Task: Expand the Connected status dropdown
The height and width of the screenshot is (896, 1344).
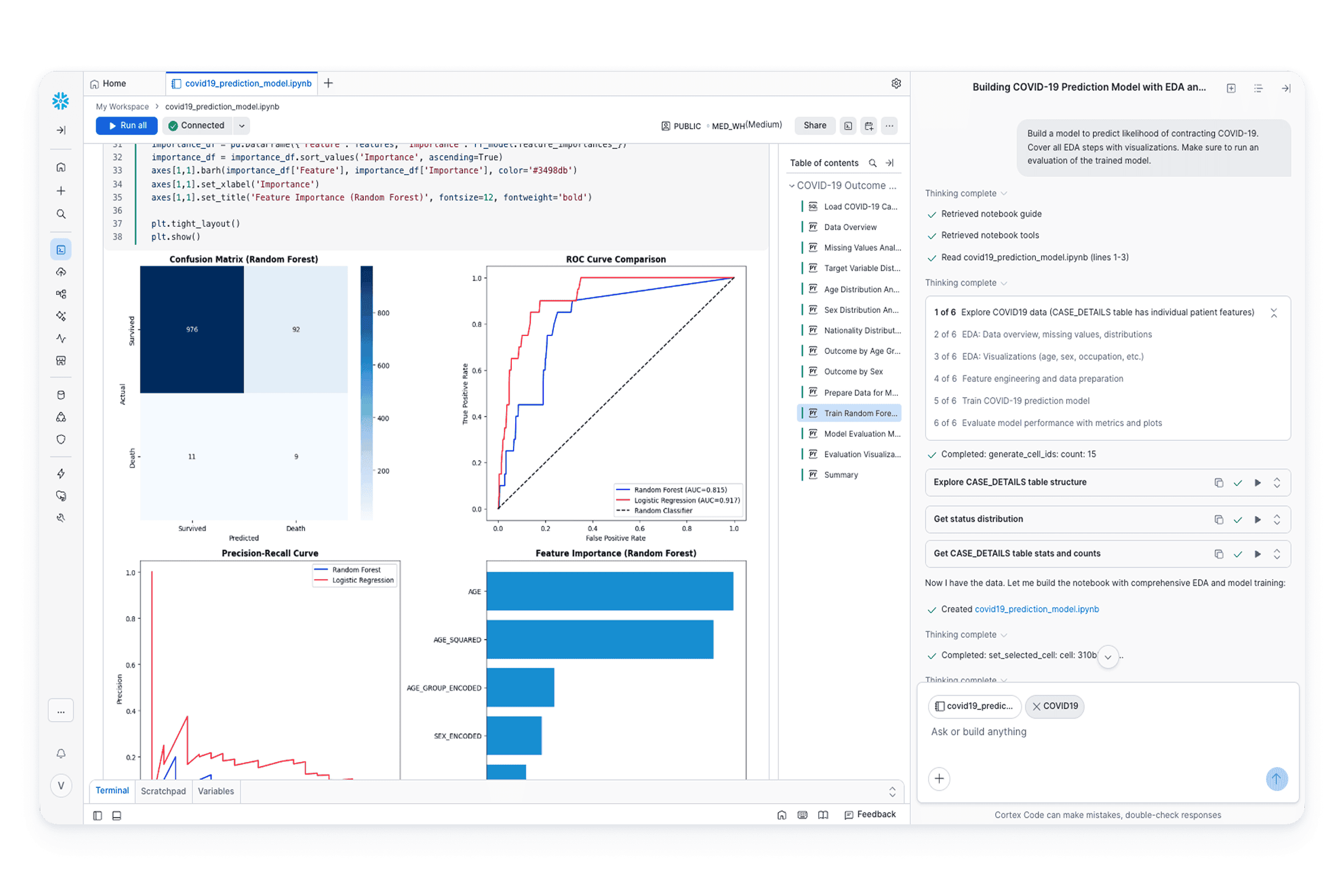Action: click(x=242, y=125)
